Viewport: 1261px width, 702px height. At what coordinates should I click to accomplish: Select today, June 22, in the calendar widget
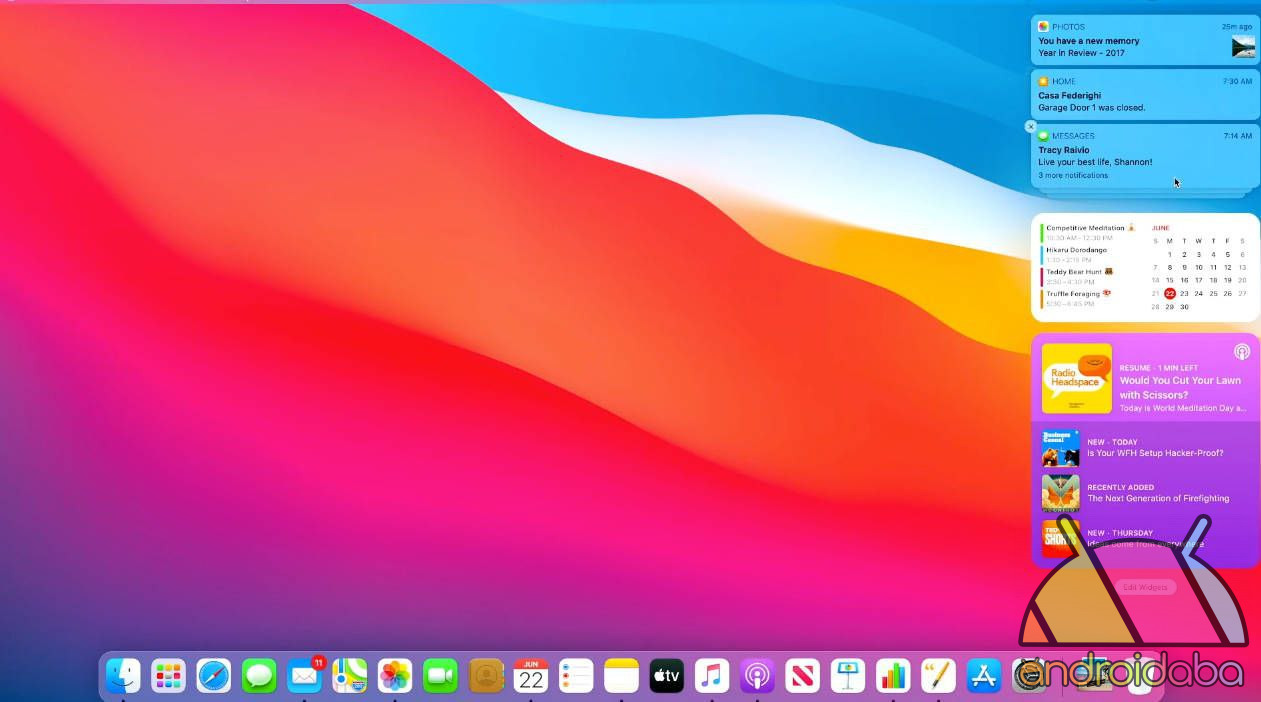(x=1170, y=293)
